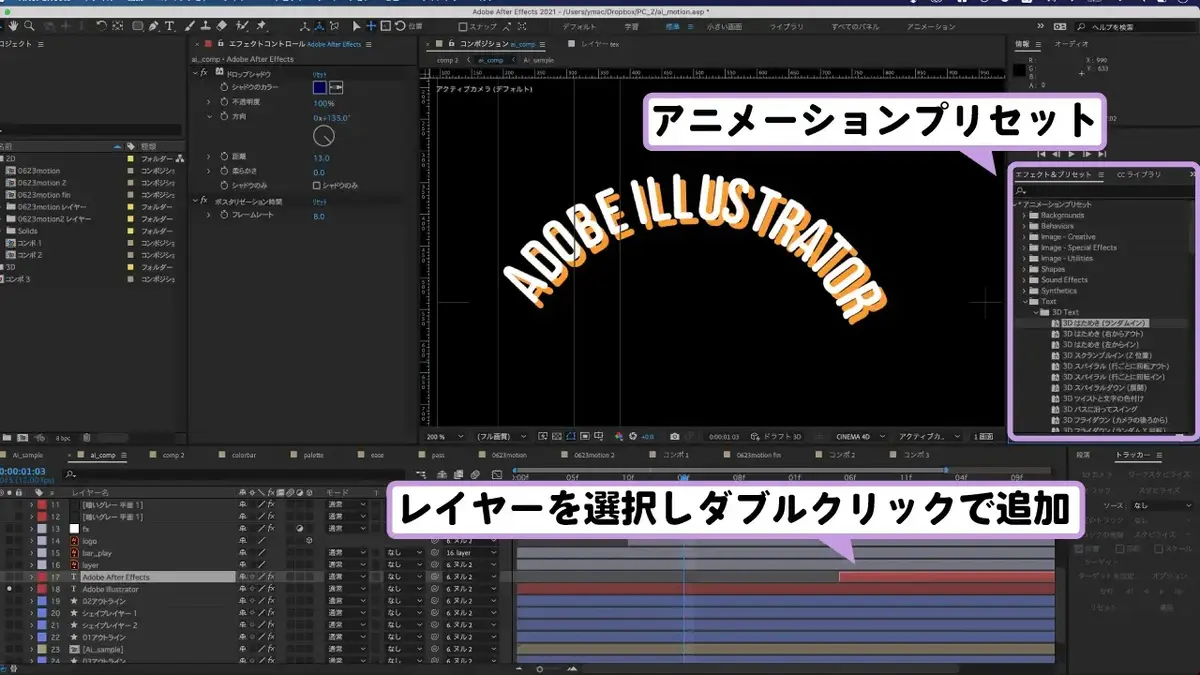This screenshot has height=675, width=1200.
Task: Open the CC ライブラリ panel tab
Action: click(1139, 175)
